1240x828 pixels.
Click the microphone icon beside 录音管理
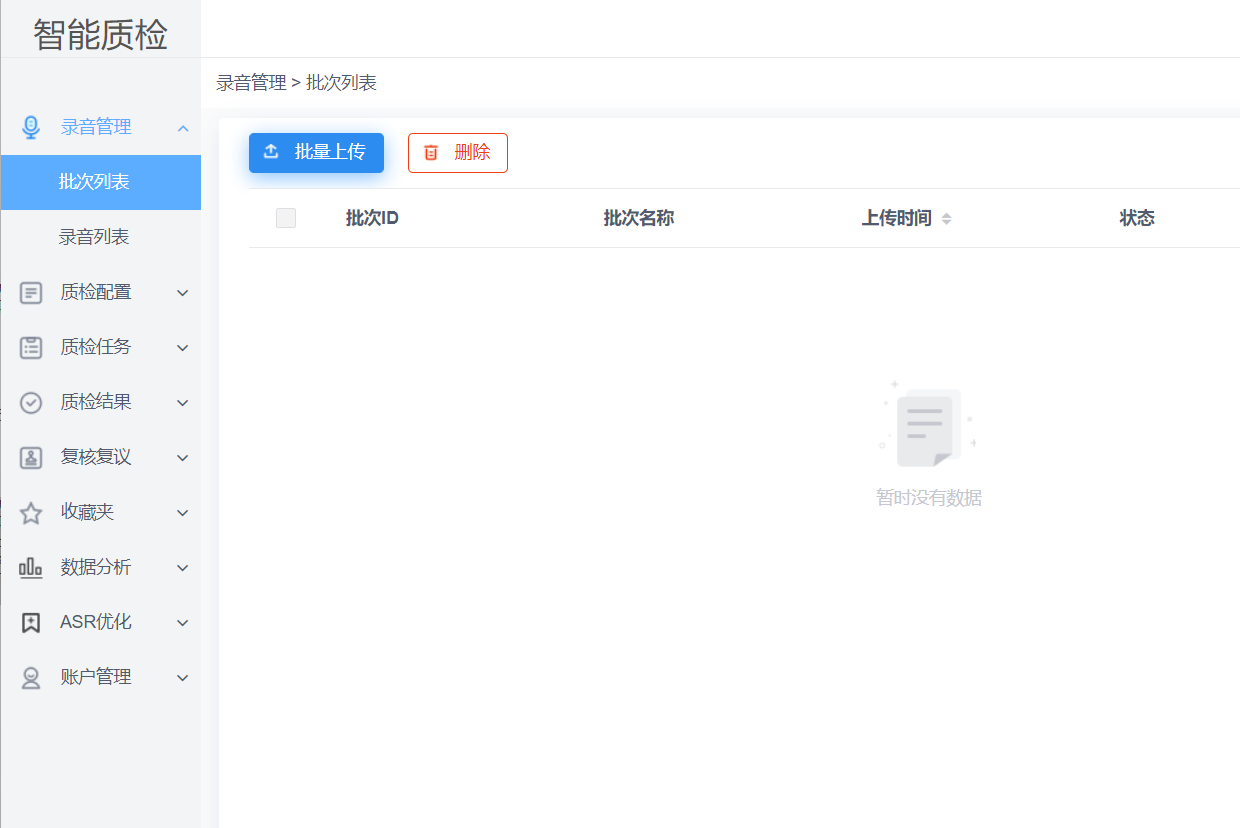click(31, 127)
